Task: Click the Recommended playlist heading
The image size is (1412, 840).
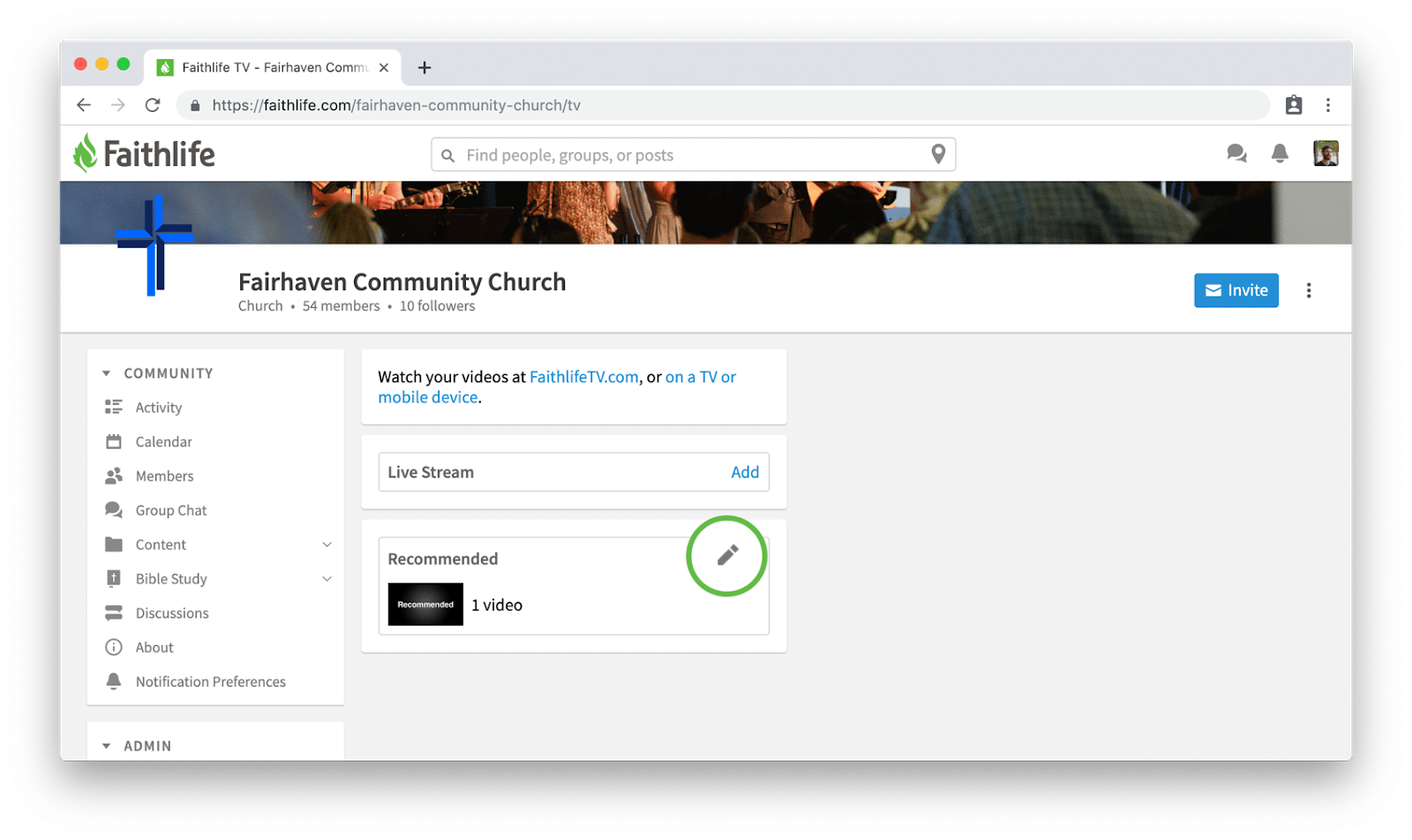Action: pos(443,559)
